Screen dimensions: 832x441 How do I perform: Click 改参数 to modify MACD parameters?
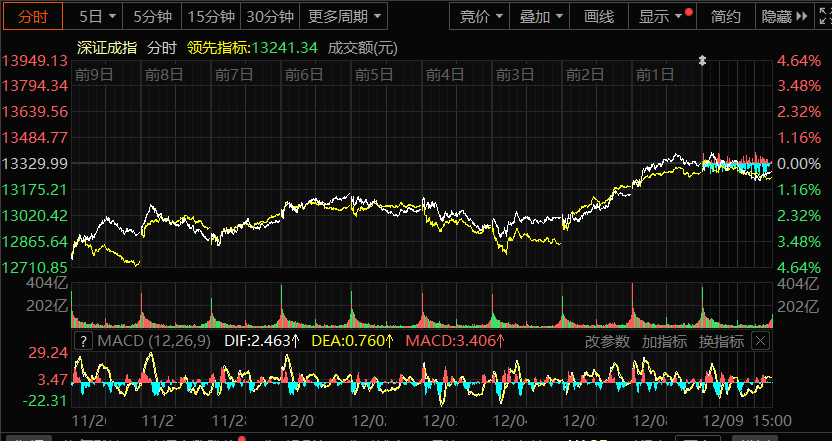[x=607, y=341]
